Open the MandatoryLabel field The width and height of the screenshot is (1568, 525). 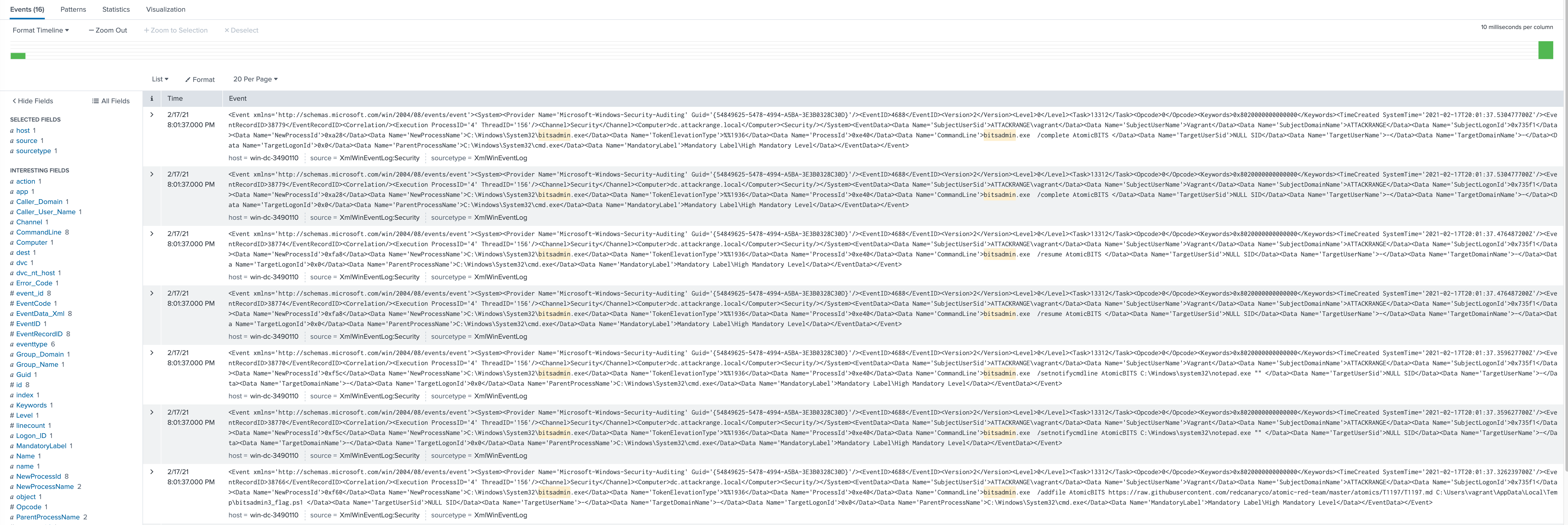pyautogui.click(x=41, y=446)
